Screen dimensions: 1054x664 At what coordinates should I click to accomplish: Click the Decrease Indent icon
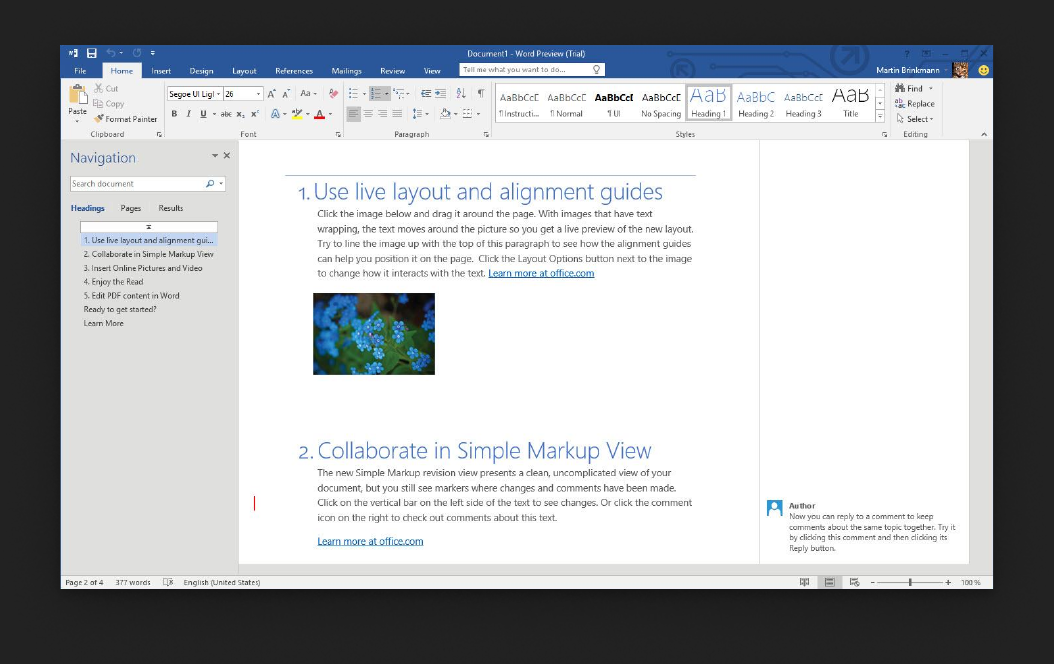point(425,93)
